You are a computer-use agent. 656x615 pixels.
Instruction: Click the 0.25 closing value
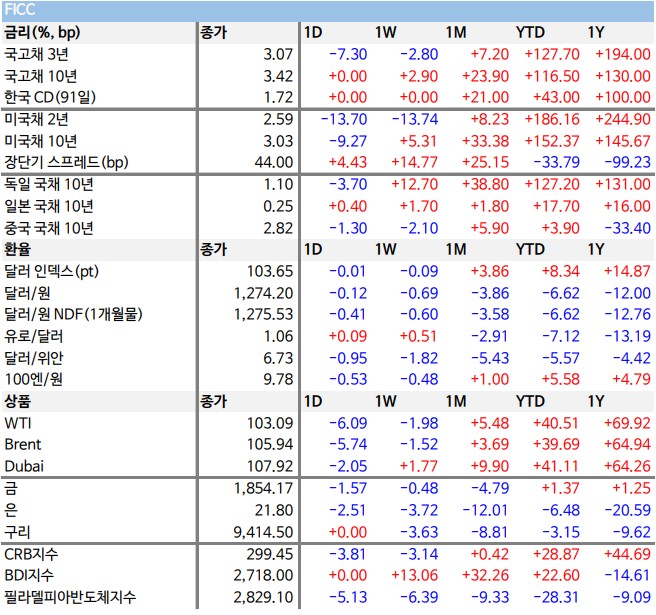click(278, 206)
